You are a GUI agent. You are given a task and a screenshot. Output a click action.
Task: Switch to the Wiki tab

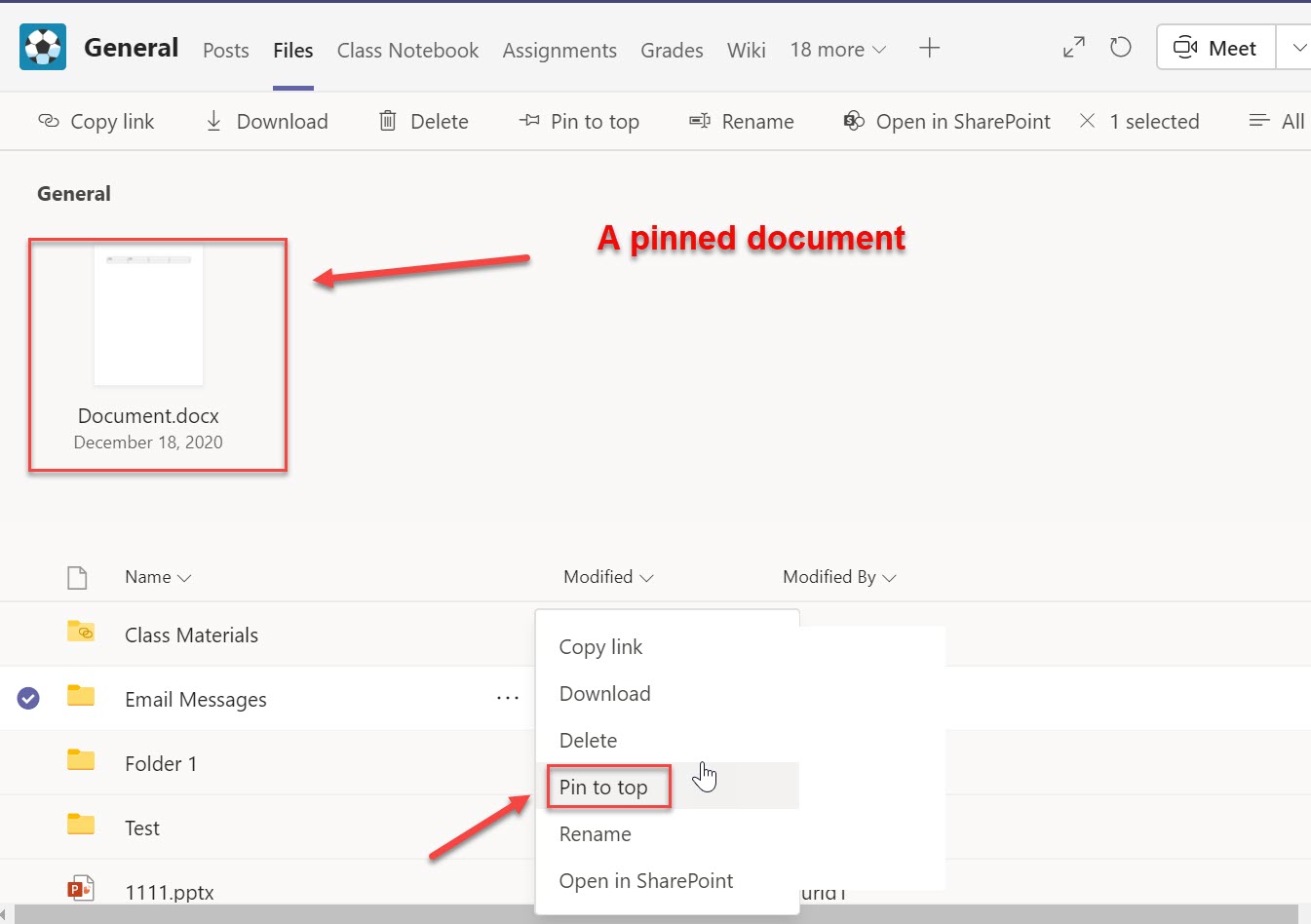pos(747,50)
